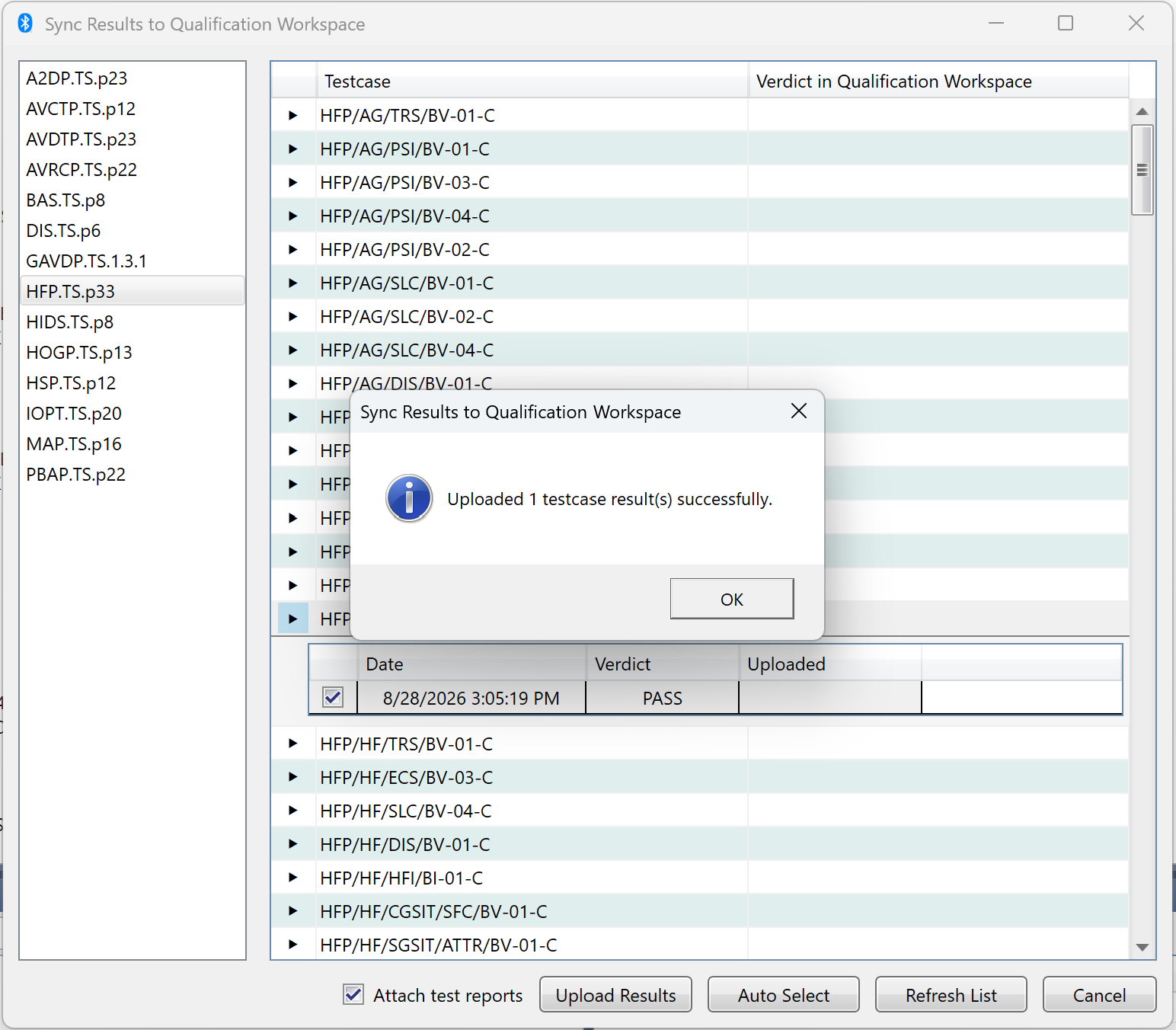
Task: Click the Refresh List button
Action: coord(951,995)
